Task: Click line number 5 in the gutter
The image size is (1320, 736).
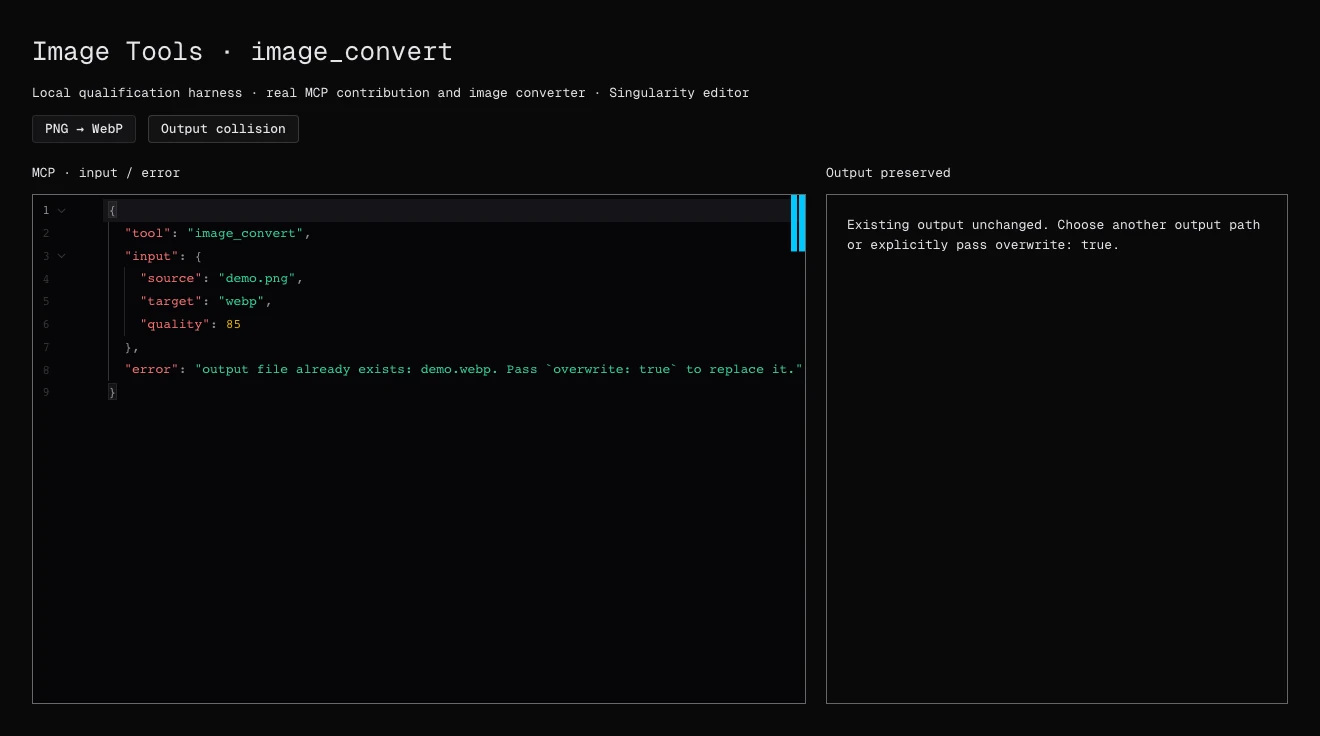Action: click(46, 301)
